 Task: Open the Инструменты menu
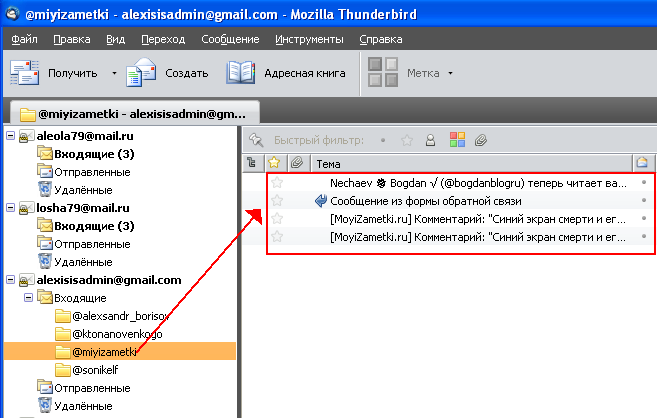[309, 39]
